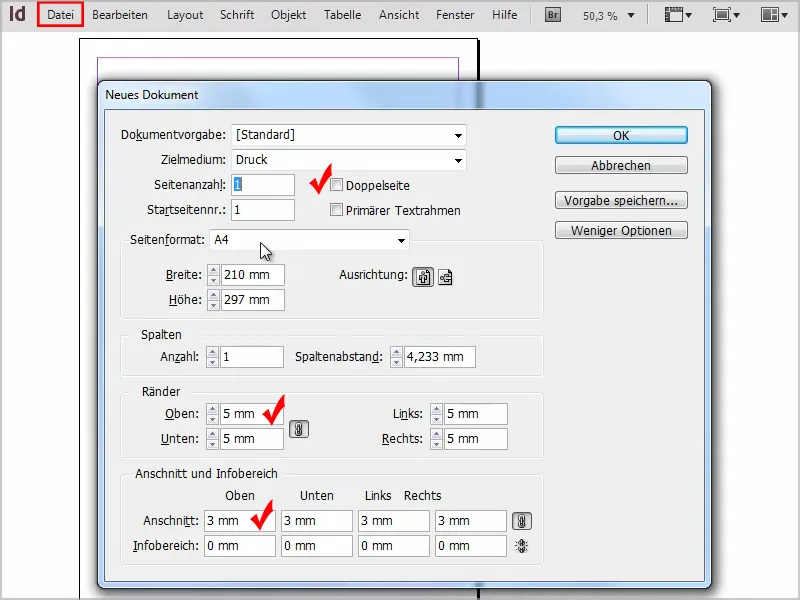
Task: Open the arrange documents toolbar icon
Action: [772, 14]
